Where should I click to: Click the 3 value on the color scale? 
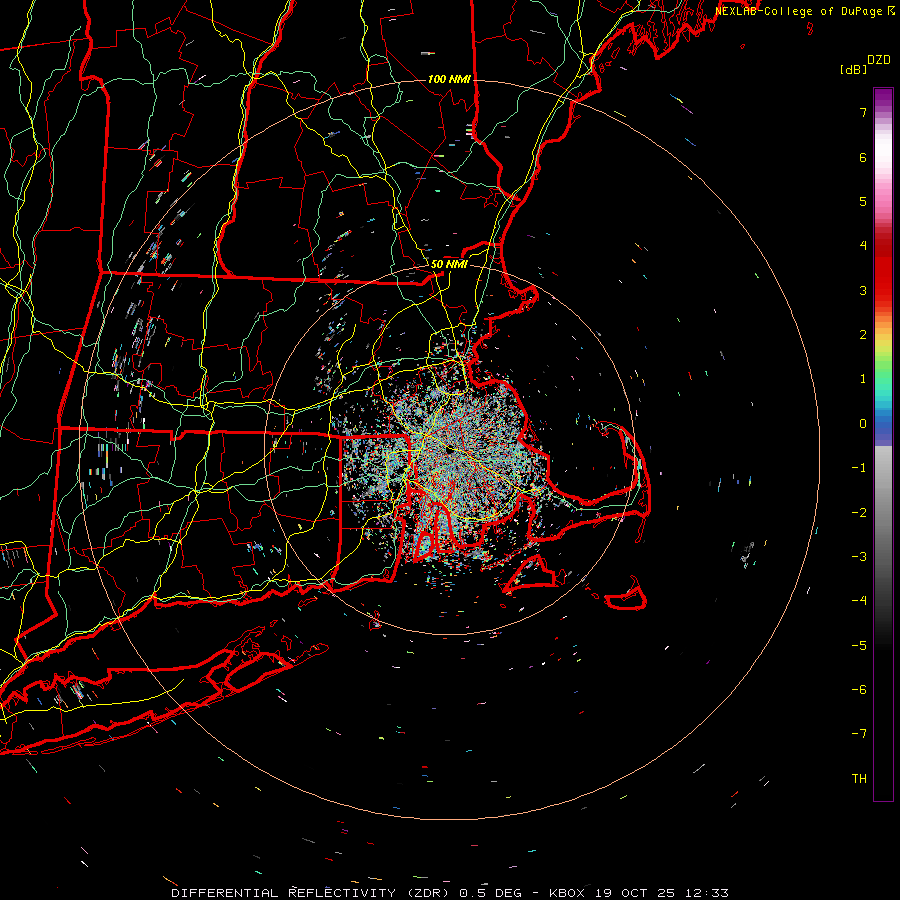863,290
